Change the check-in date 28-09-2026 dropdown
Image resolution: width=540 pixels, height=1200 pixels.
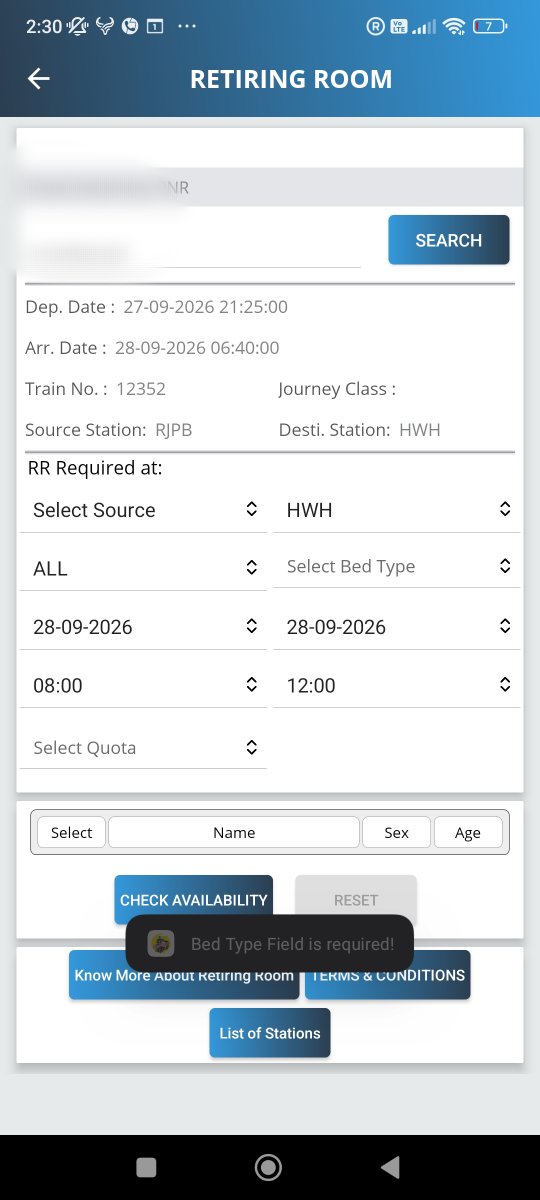(x=143, y=627)
